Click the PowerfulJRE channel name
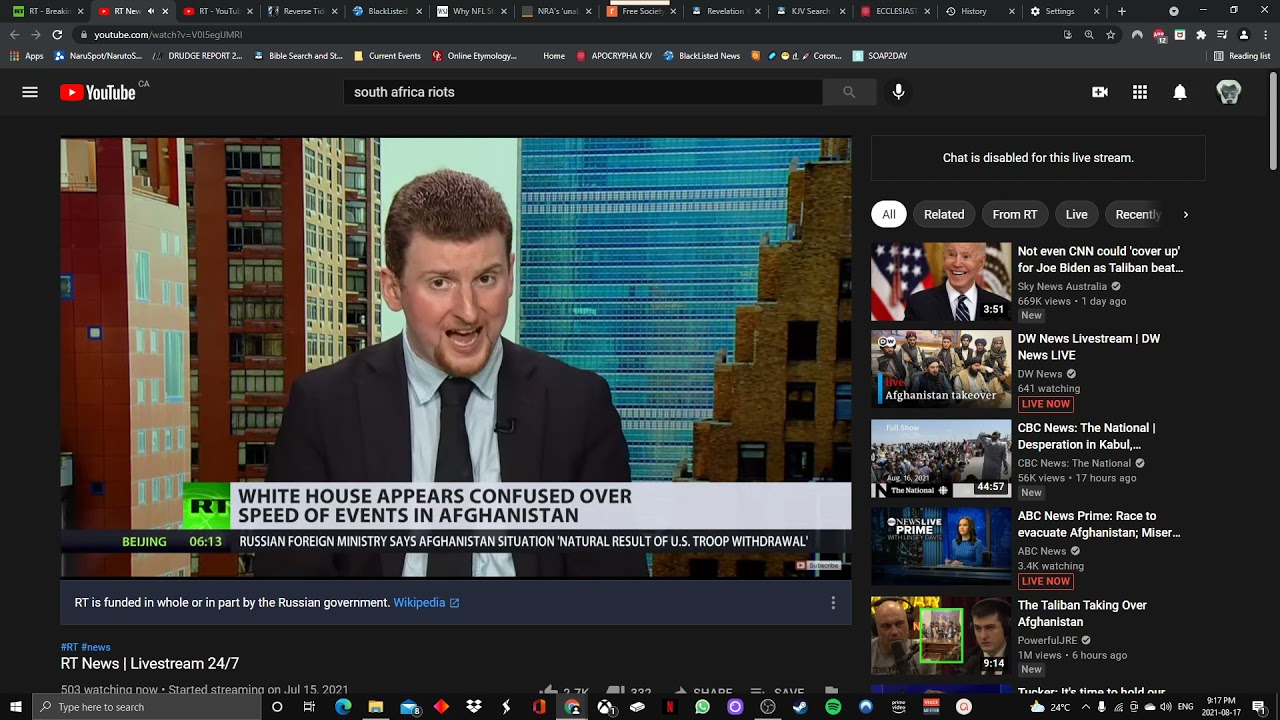1280x720 pixels. 1047,641
